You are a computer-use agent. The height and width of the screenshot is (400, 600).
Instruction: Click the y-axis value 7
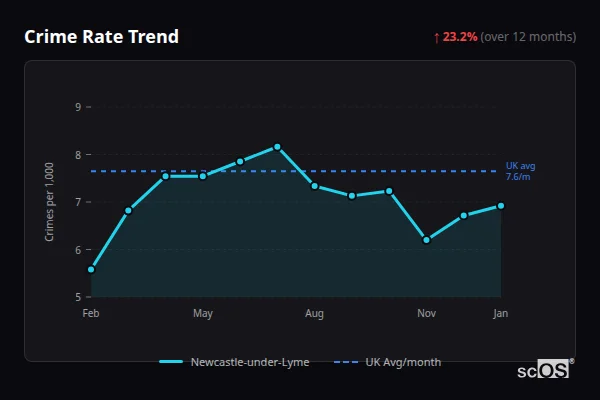(x=78, y=202)
